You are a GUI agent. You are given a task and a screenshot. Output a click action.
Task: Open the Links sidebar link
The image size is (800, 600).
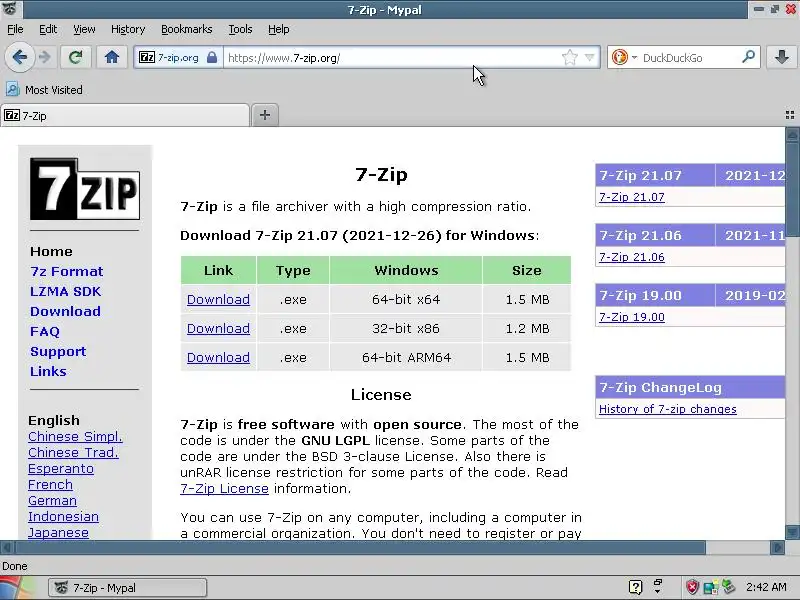pyautogui.click(x=48, y=371)
